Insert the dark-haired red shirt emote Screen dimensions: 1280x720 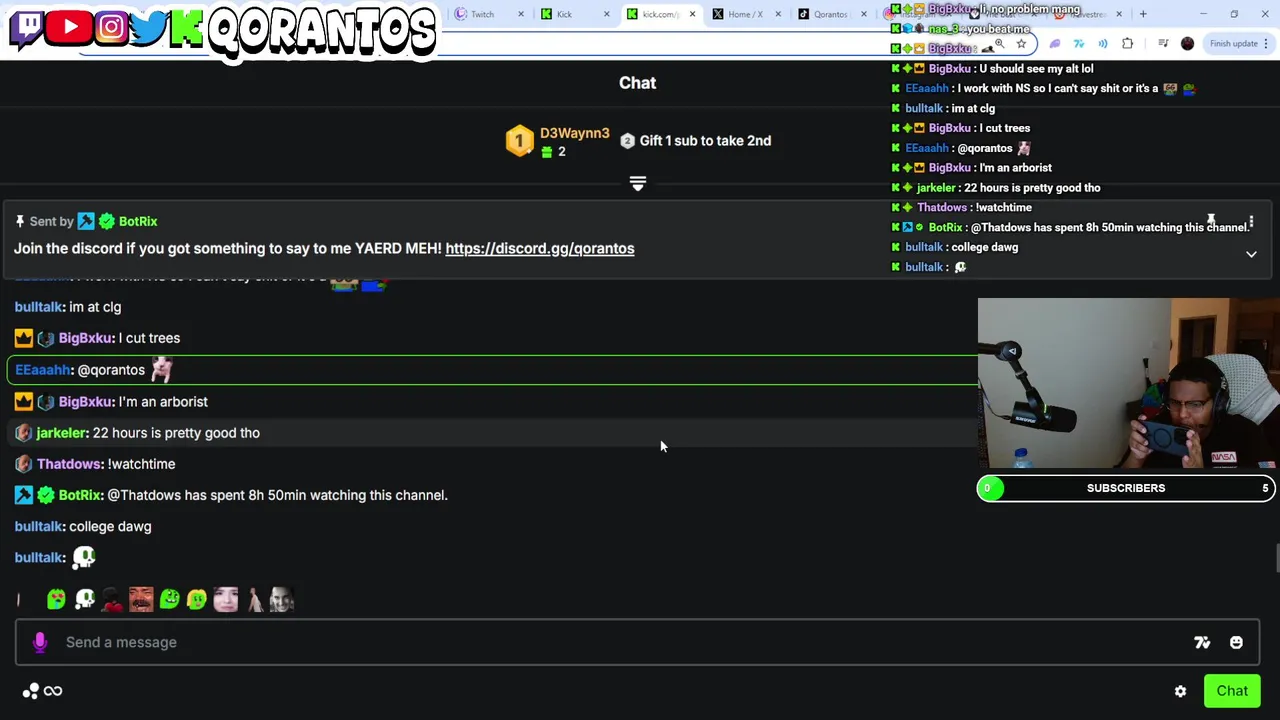tap(113, 600)
